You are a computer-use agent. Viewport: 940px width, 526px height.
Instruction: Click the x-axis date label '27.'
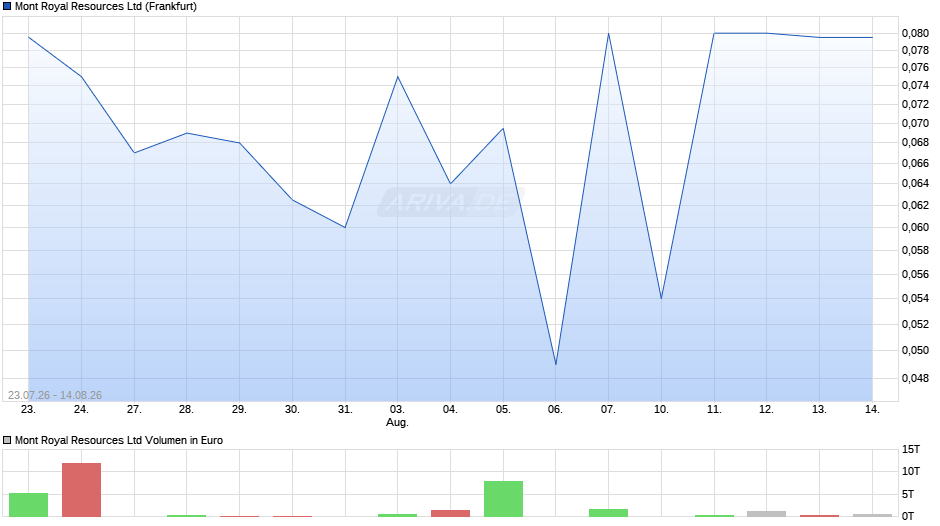pos(134,410)
